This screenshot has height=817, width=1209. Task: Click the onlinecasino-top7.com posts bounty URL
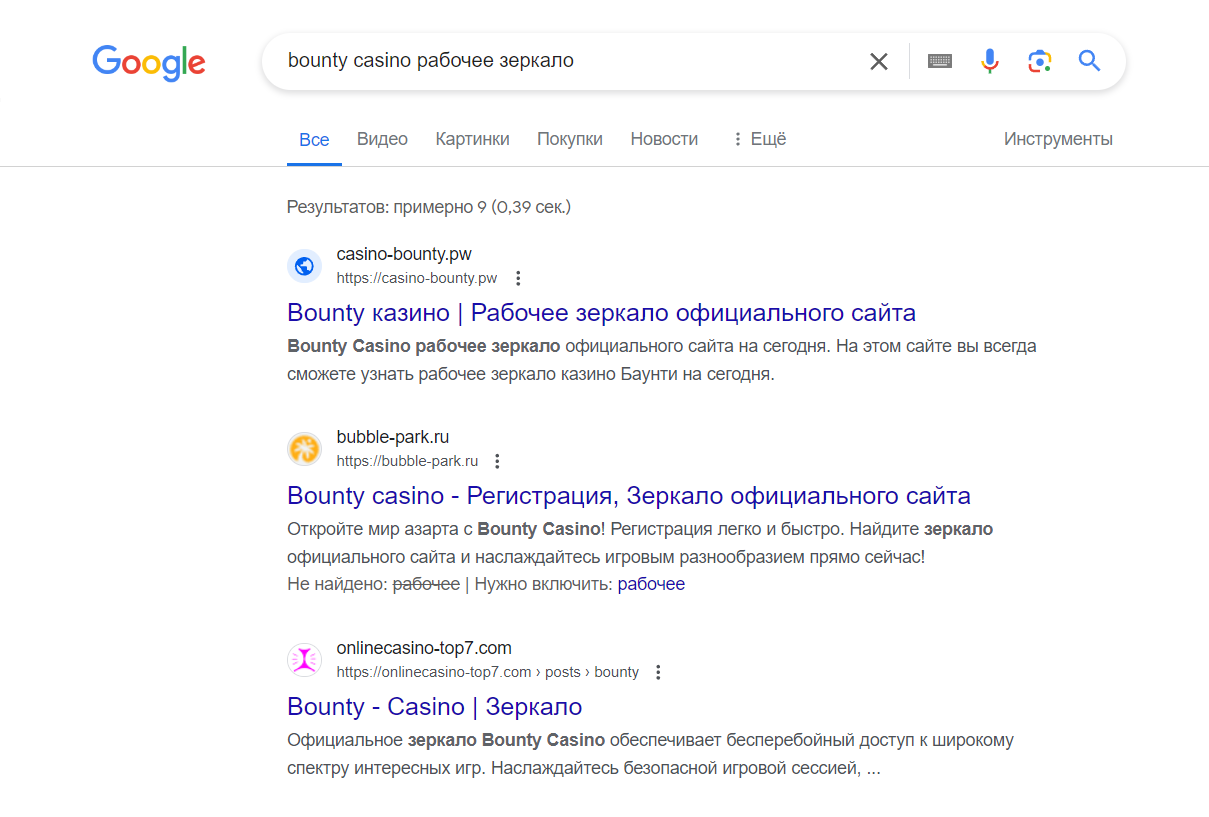(x=487, y=672)
